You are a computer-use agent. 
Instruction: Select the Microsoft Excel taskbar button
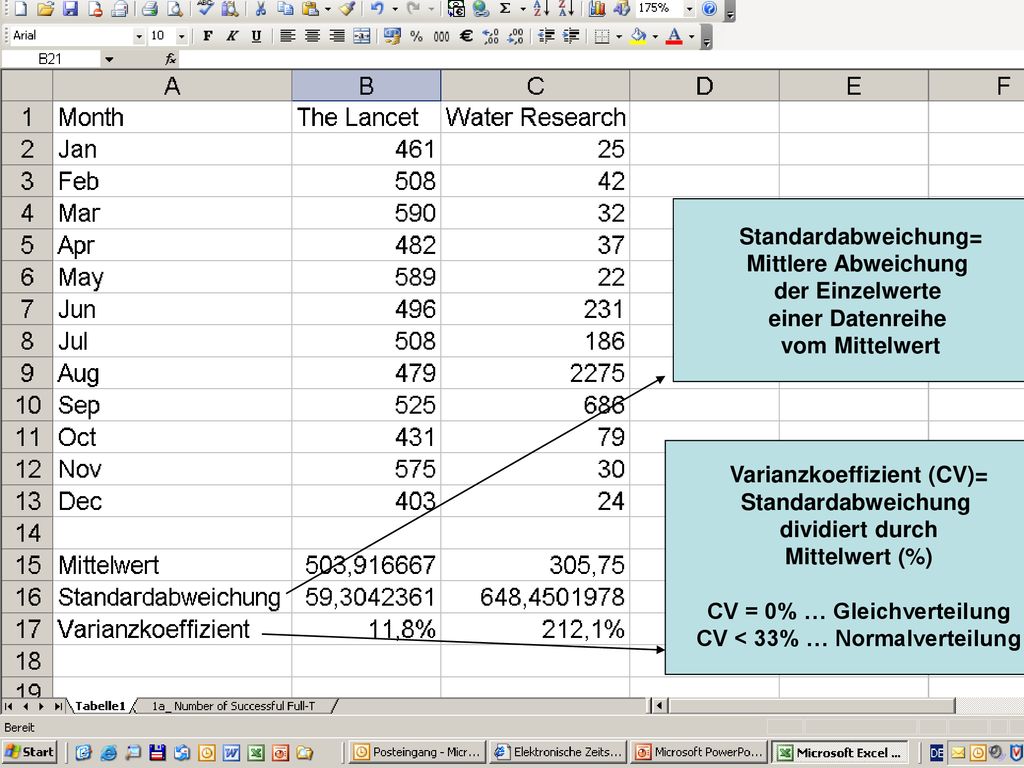[x=840, y=752]
